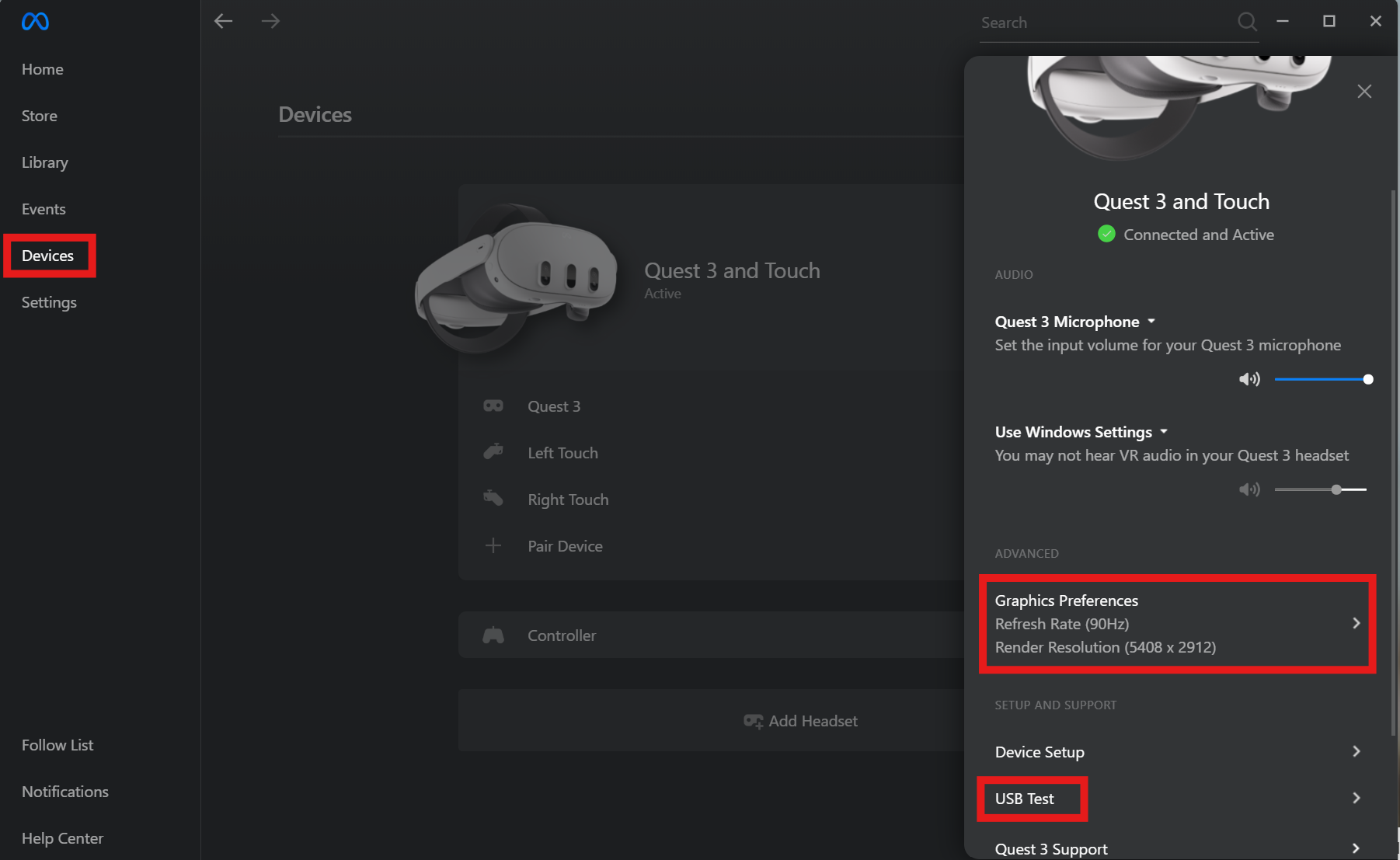
Task: Click the Quest 3 and Touch device title
Action: coord(1181,201)
